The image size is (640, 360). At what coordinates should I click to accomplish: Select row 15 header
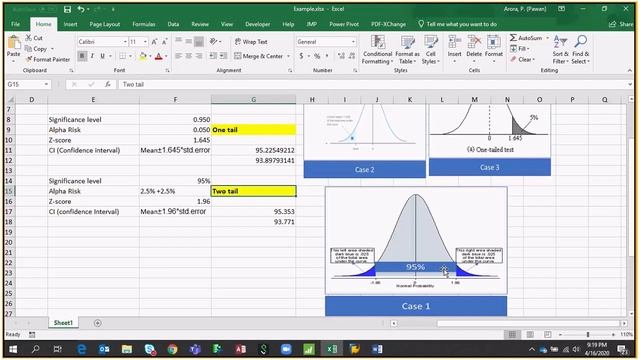(x=10, y=191)
